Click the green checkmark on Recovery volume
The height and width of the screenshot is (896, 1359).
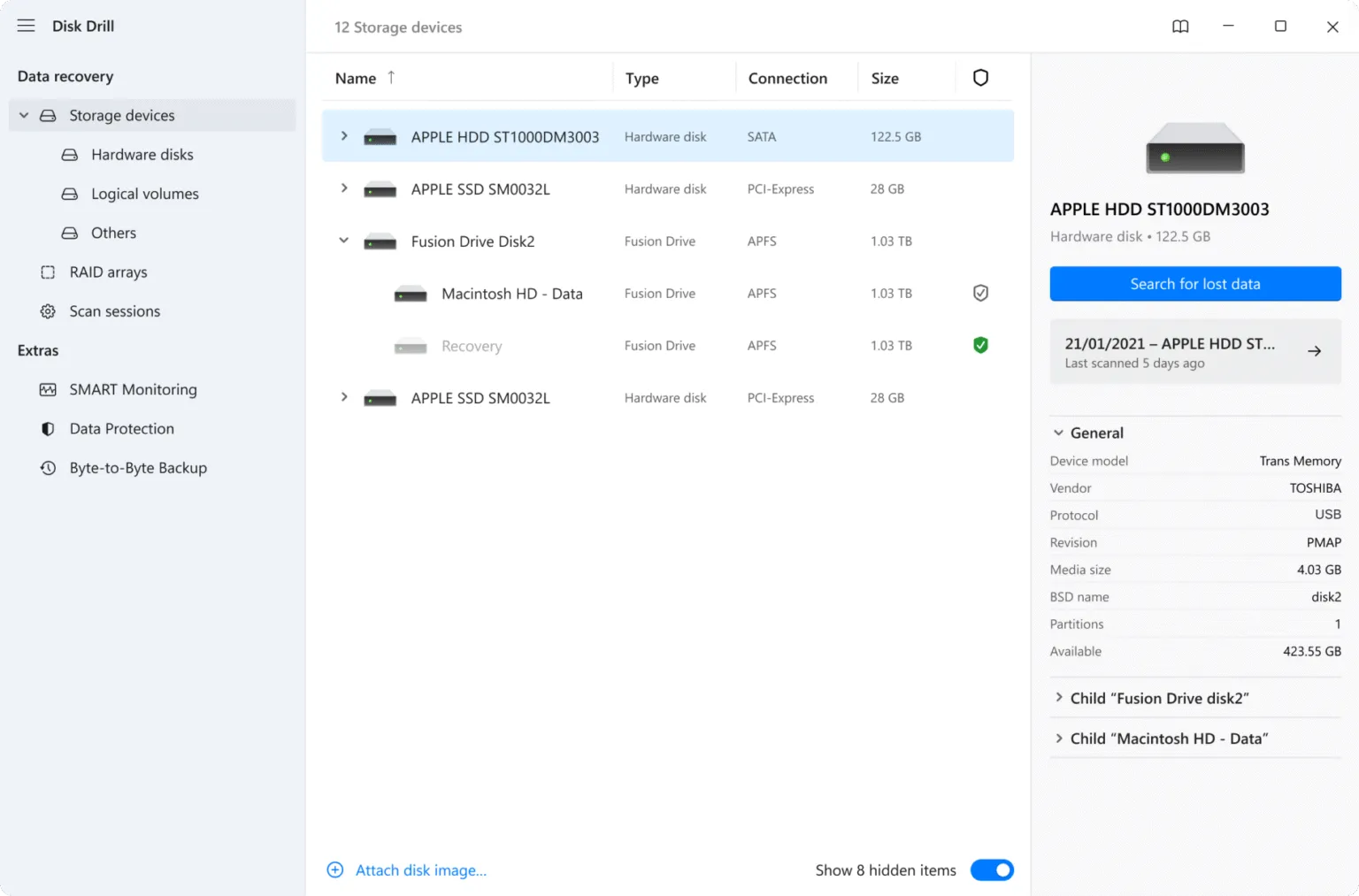click(x=980, y=345)
